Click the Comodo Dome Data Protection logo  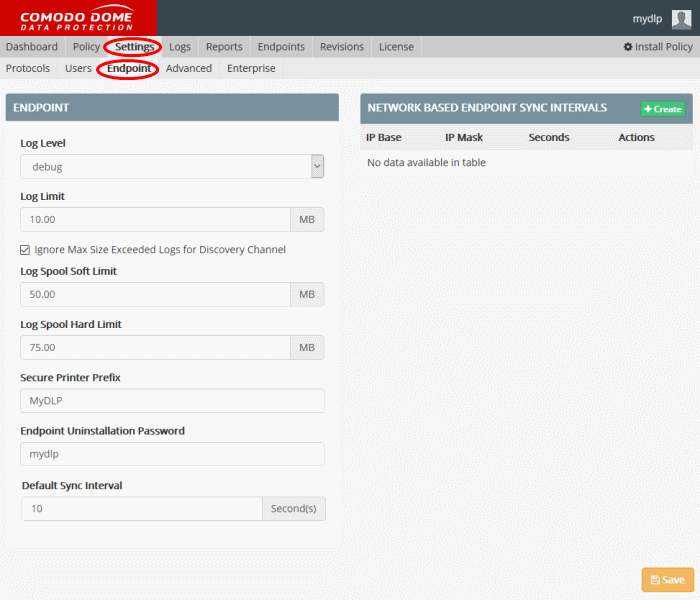(77, 18)
